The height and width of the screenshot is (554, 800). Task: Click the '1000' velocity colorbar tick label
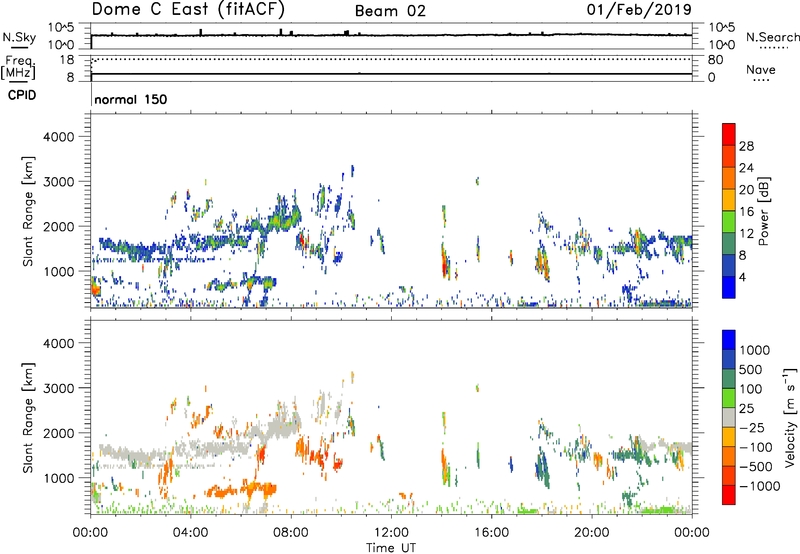tap(755, 350)
